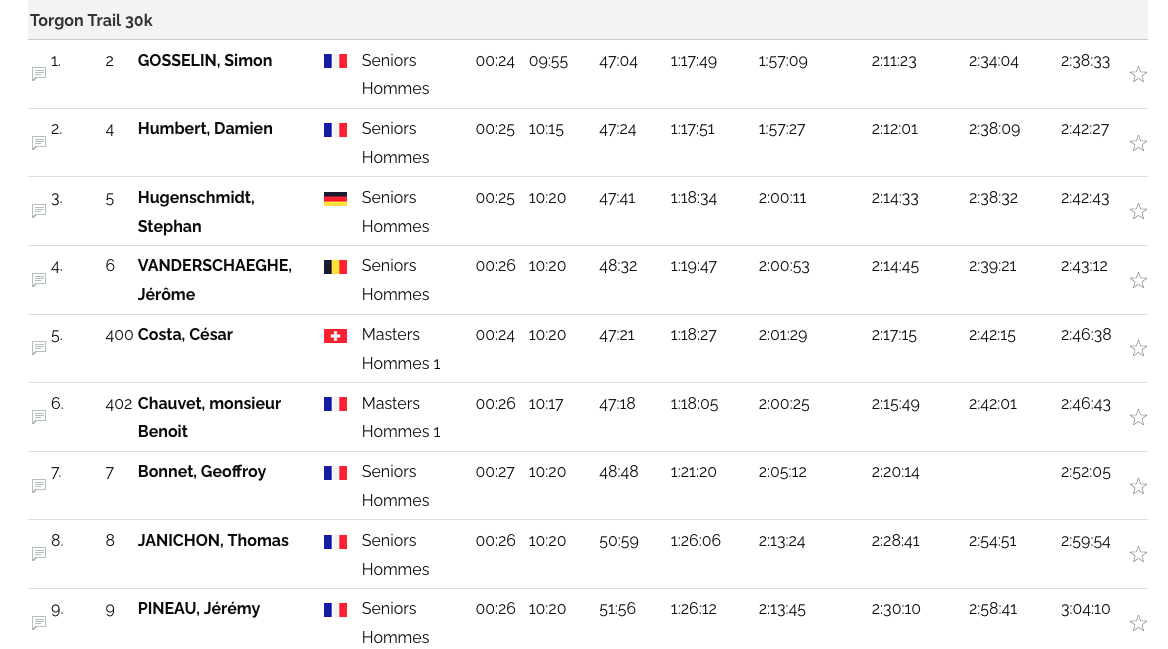Mark Chauvet, monsieur Benoit as favorite
The height and width of the screenshot is (649, 1168).
click(1138, 417)
